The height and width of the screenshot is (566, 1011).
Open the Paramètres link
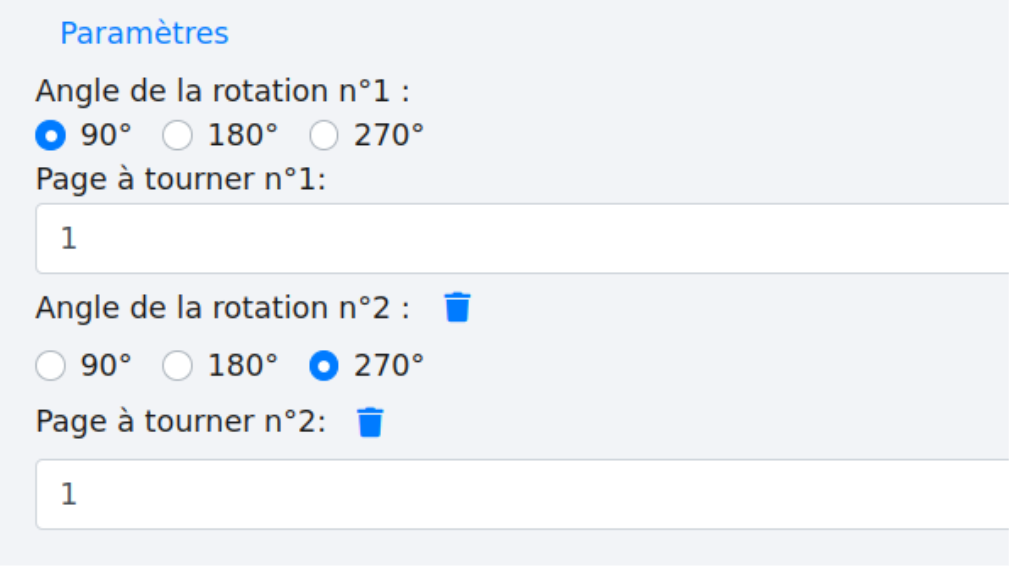point(144,33)
